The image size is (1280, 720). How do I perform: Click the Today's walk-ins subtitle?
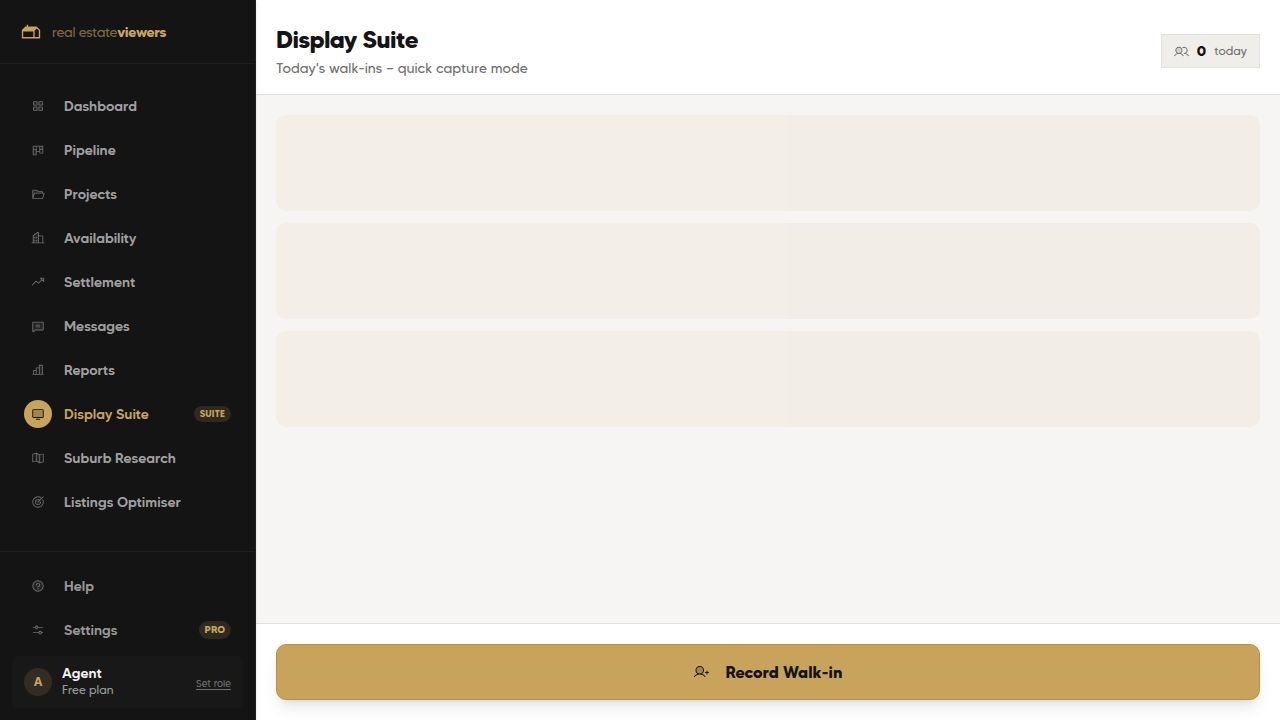pos(402,68)
